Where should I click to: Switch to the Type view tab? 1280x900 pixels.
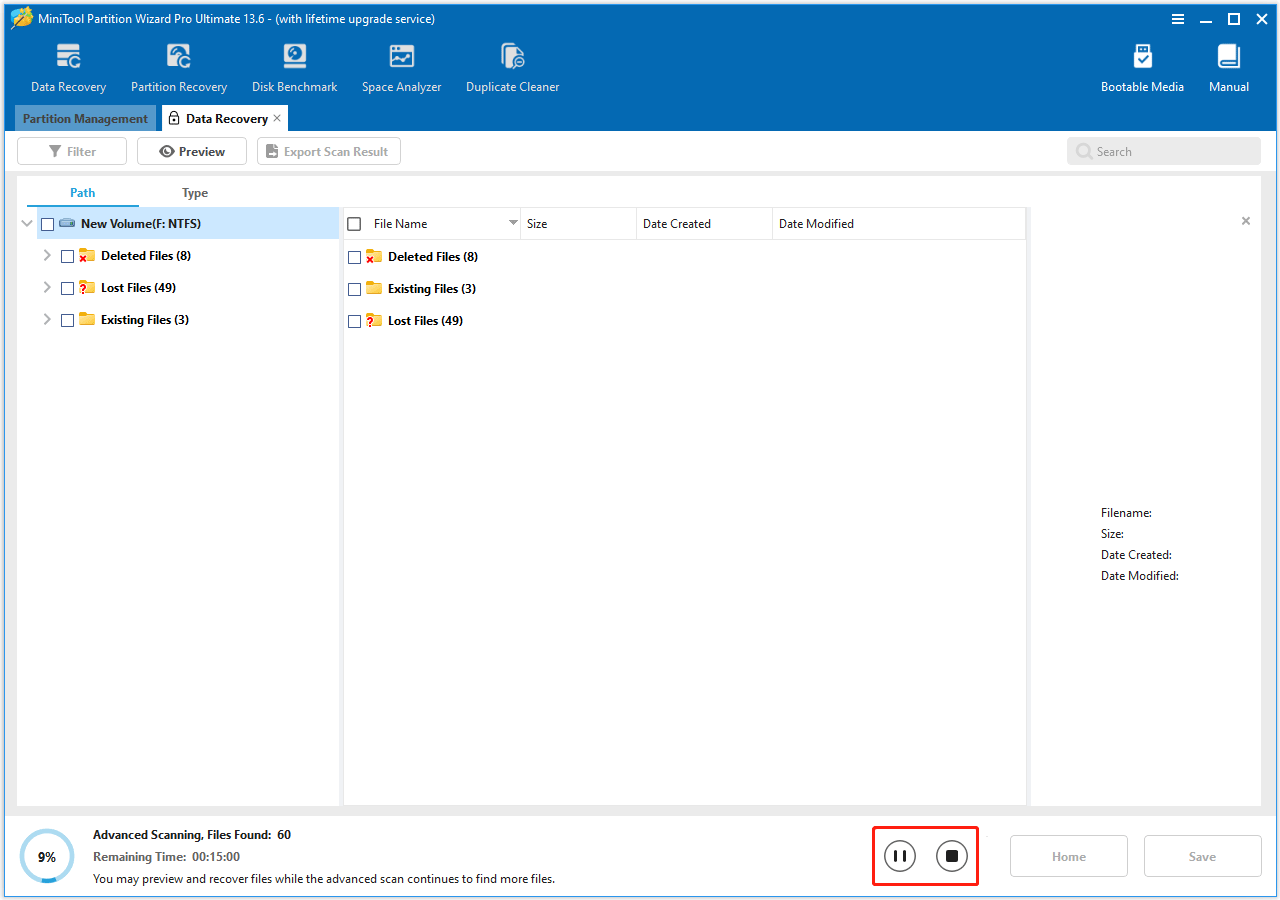coord(194,192)
